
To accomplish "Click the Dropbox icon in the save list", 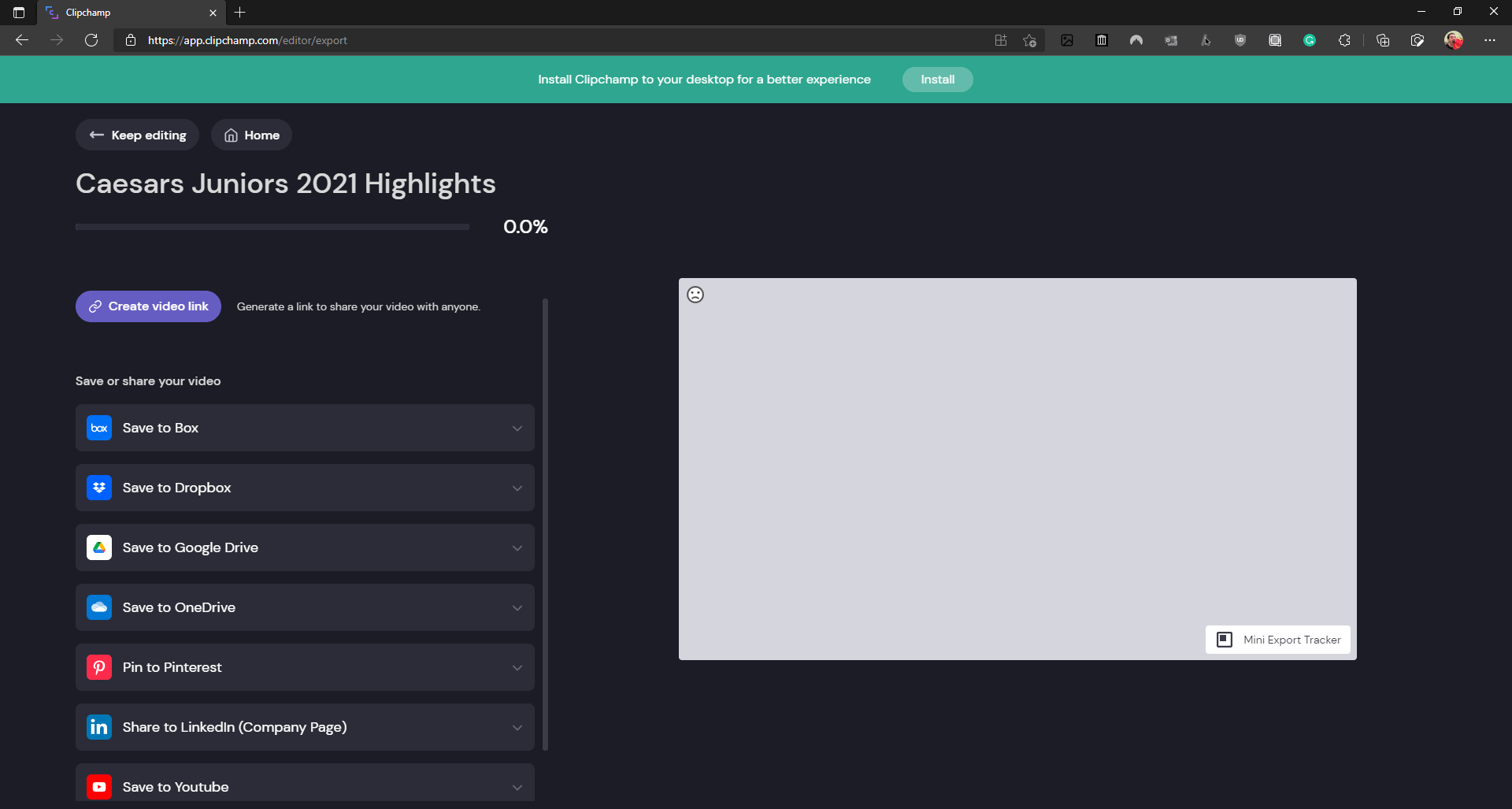I will (x=99, y=488).
